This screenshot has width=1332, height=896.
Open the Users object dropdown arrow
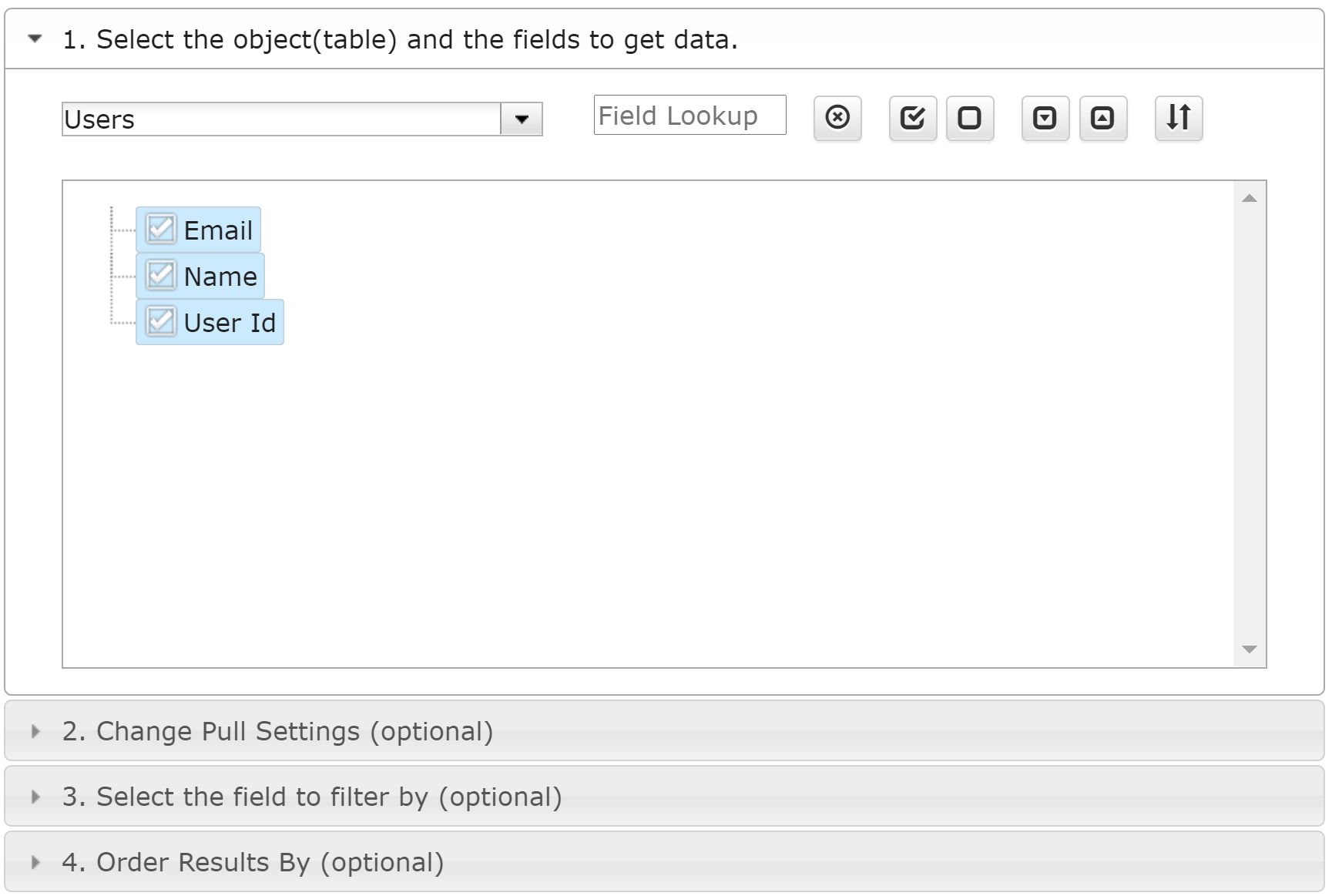pos(522,119)
